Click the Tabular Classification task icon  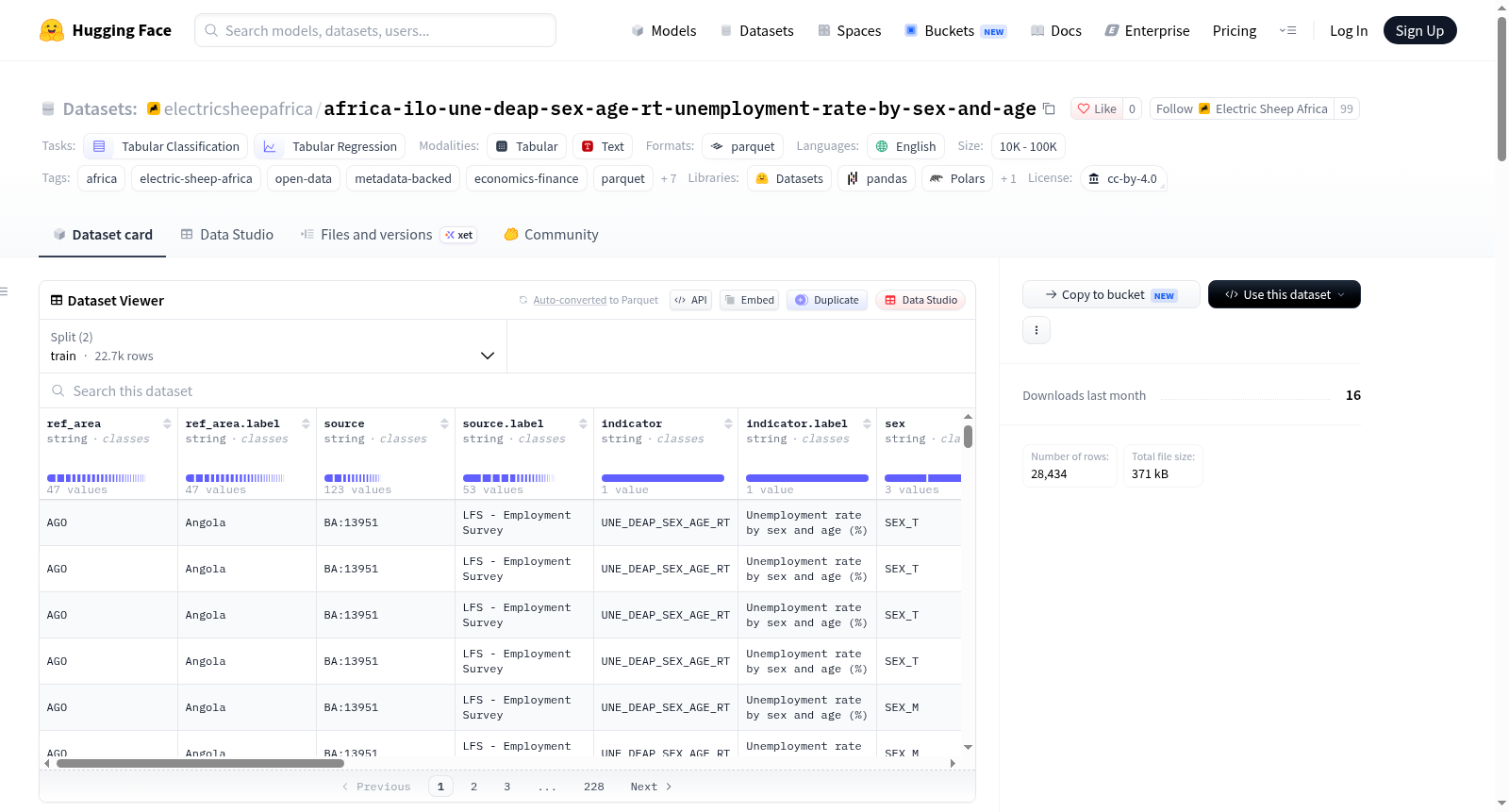point(99,146)
